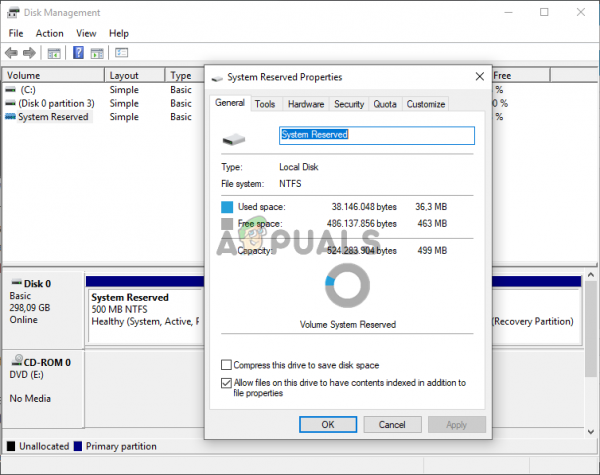Close the System Reserved Properties dialog
Image resolution: width=600 pixels, height=475 pixels.
479,77
